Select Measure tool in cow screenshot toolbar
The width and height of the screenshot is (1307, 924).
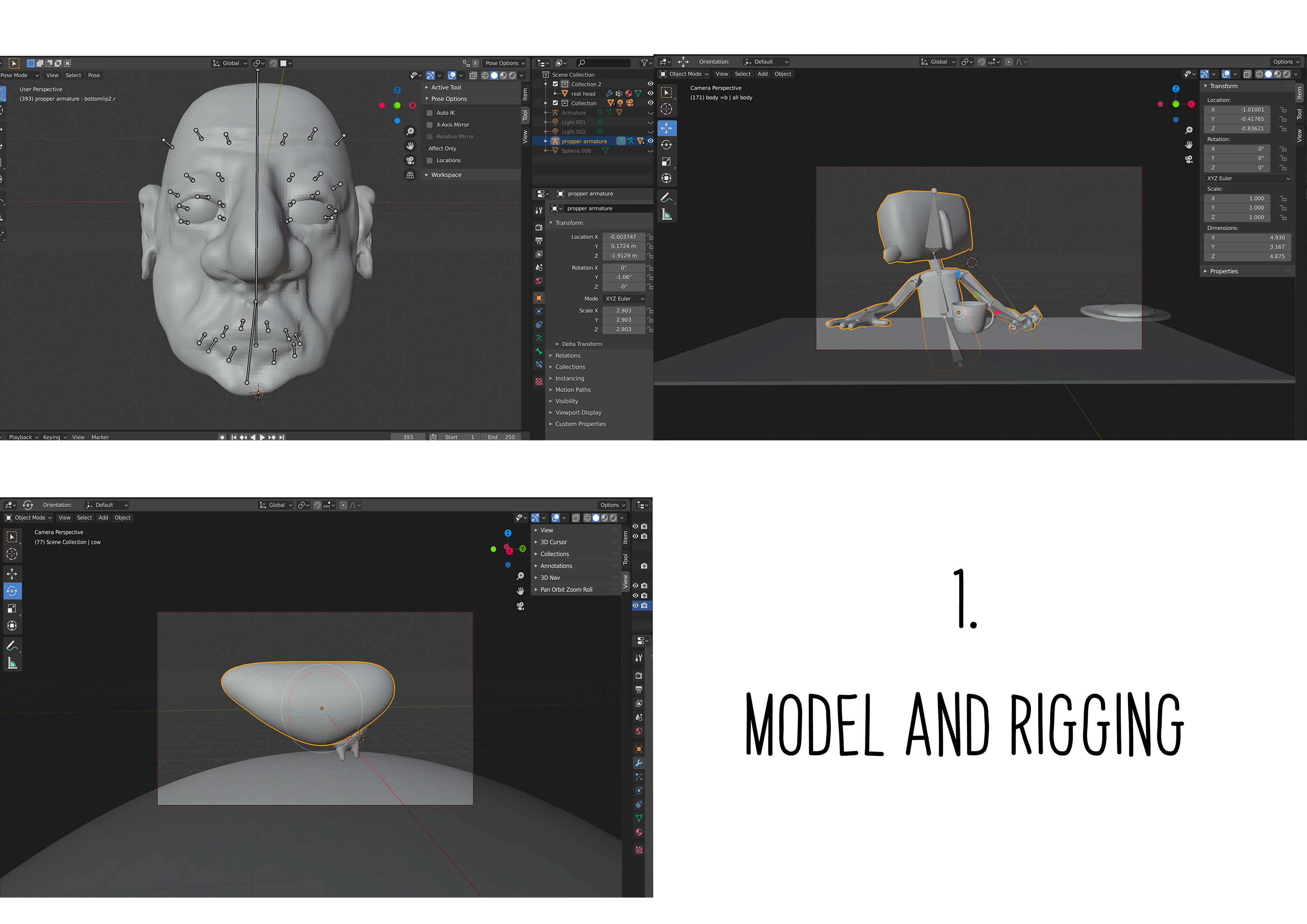[12, 663]
